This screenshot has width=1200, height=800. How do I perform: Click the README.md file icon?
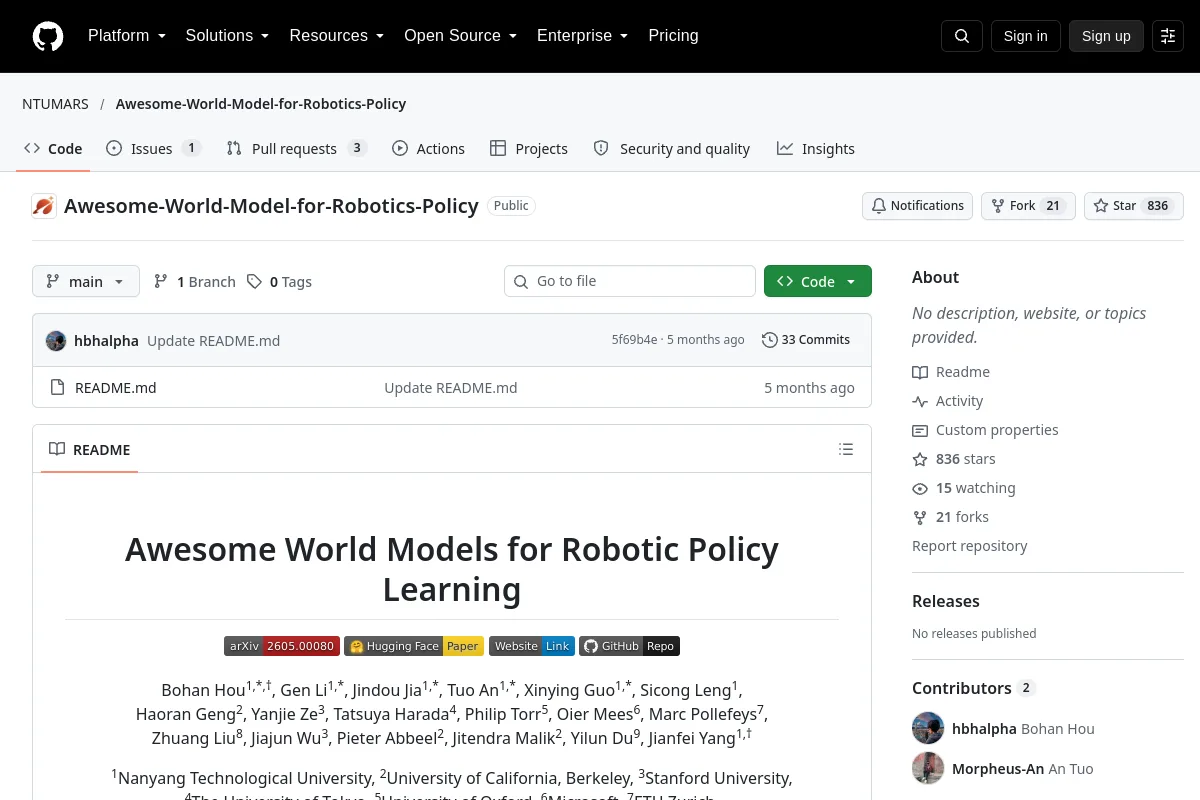pos(57,388)
